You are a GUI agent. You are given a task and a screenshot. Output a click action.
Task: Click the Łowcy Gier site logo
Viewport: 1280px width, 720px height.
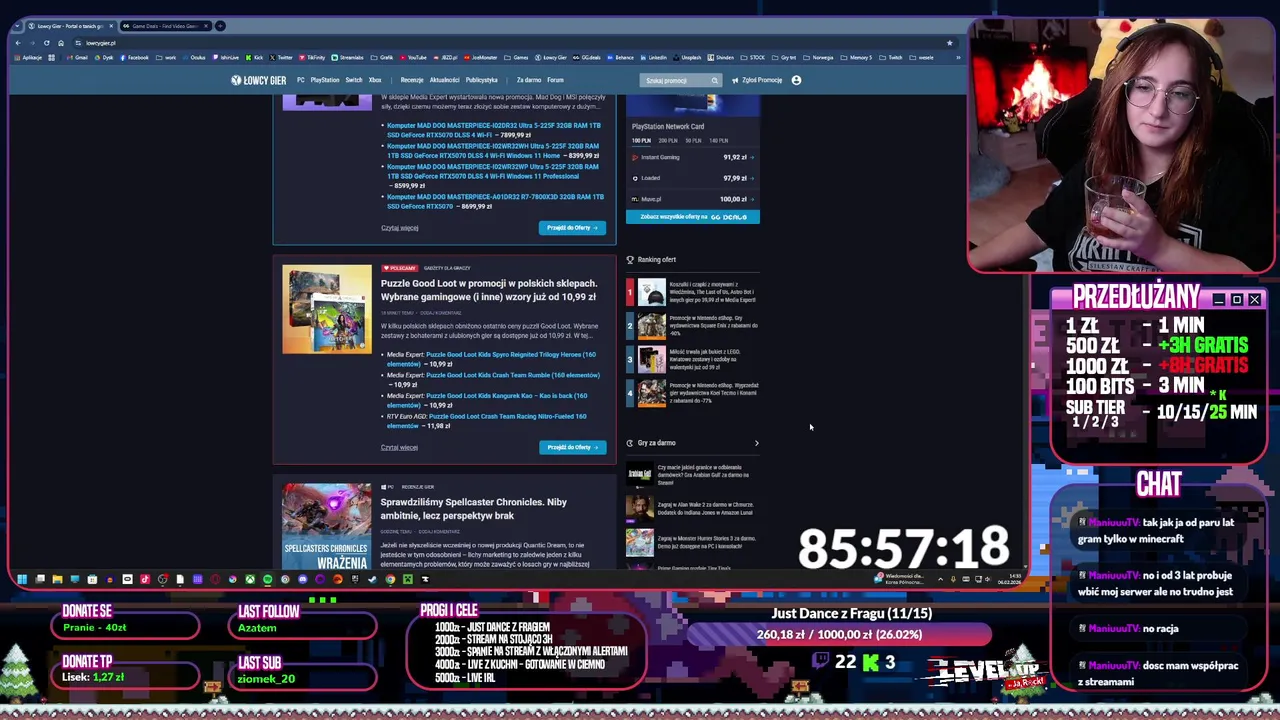(x=259, y=80)
